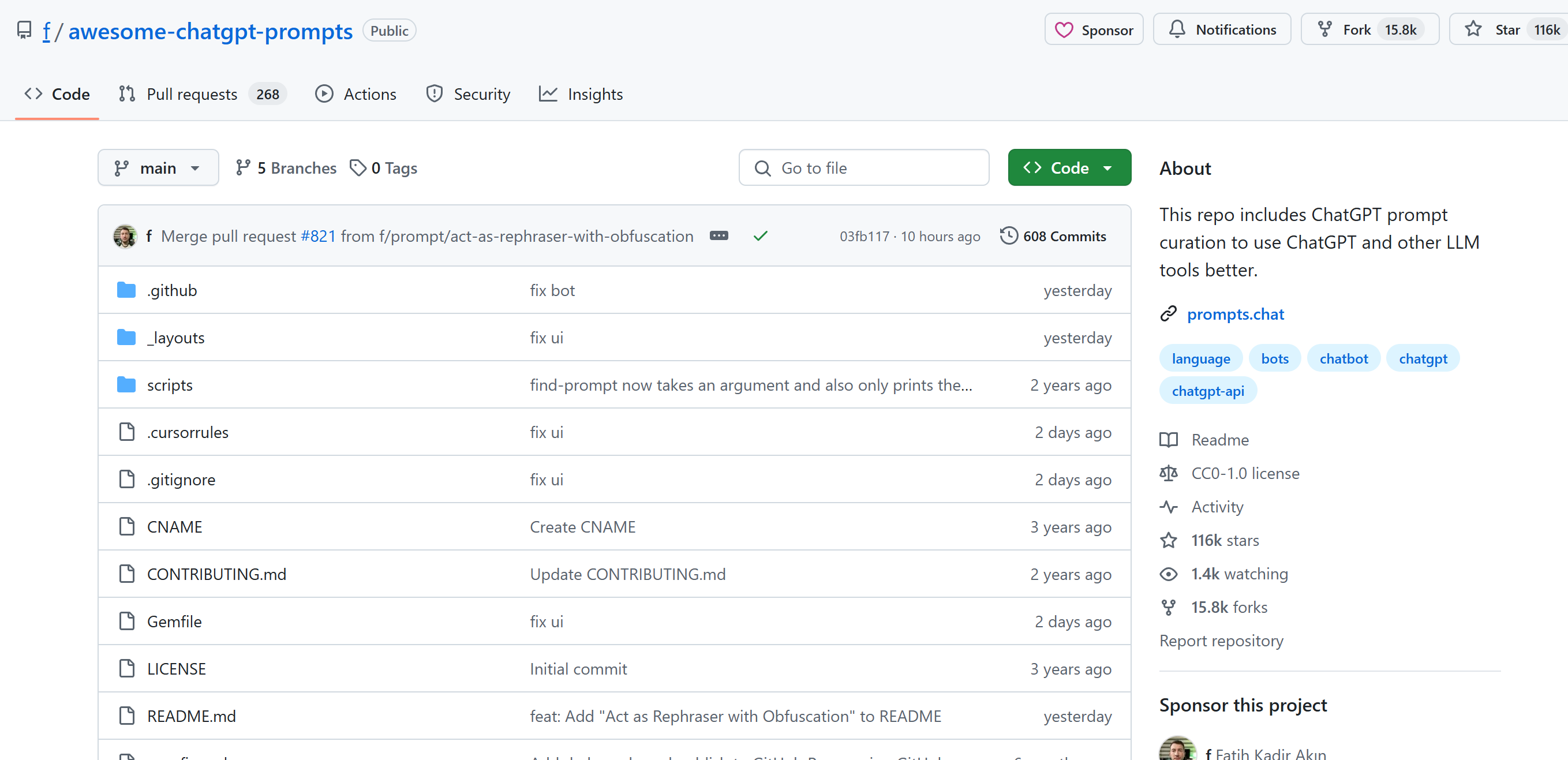
Task: Open the prompts.chat website link
Action: (x=1235, y=314)
